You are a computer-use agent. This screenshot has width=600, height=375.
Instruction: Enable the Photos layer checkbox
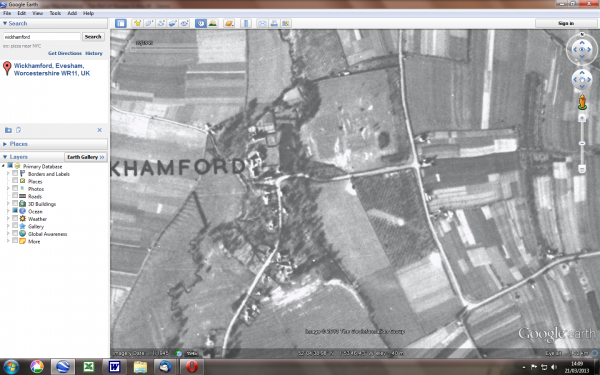click(15, 188)
